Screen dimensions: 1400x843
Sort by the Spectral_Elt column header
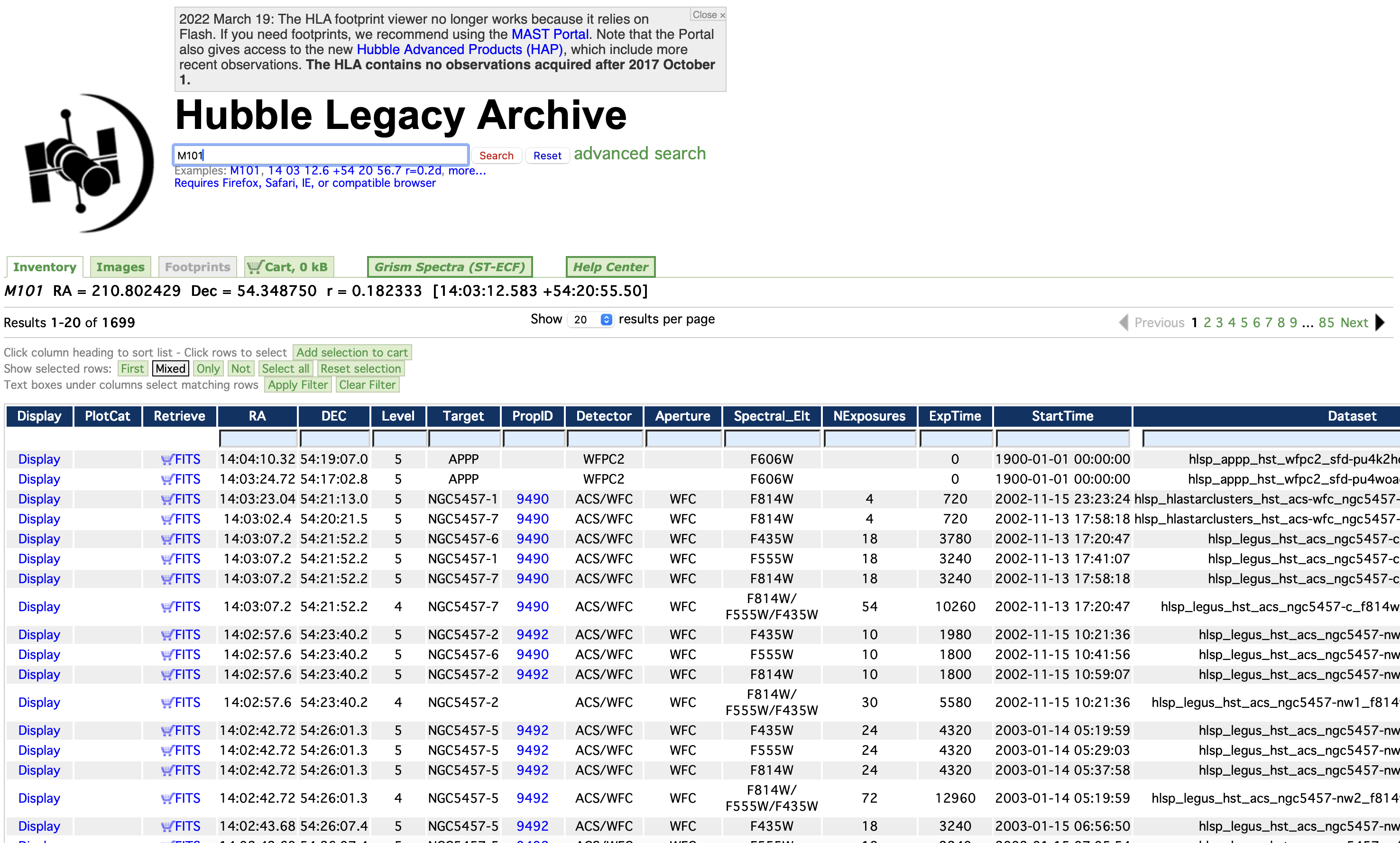[772, 416]
